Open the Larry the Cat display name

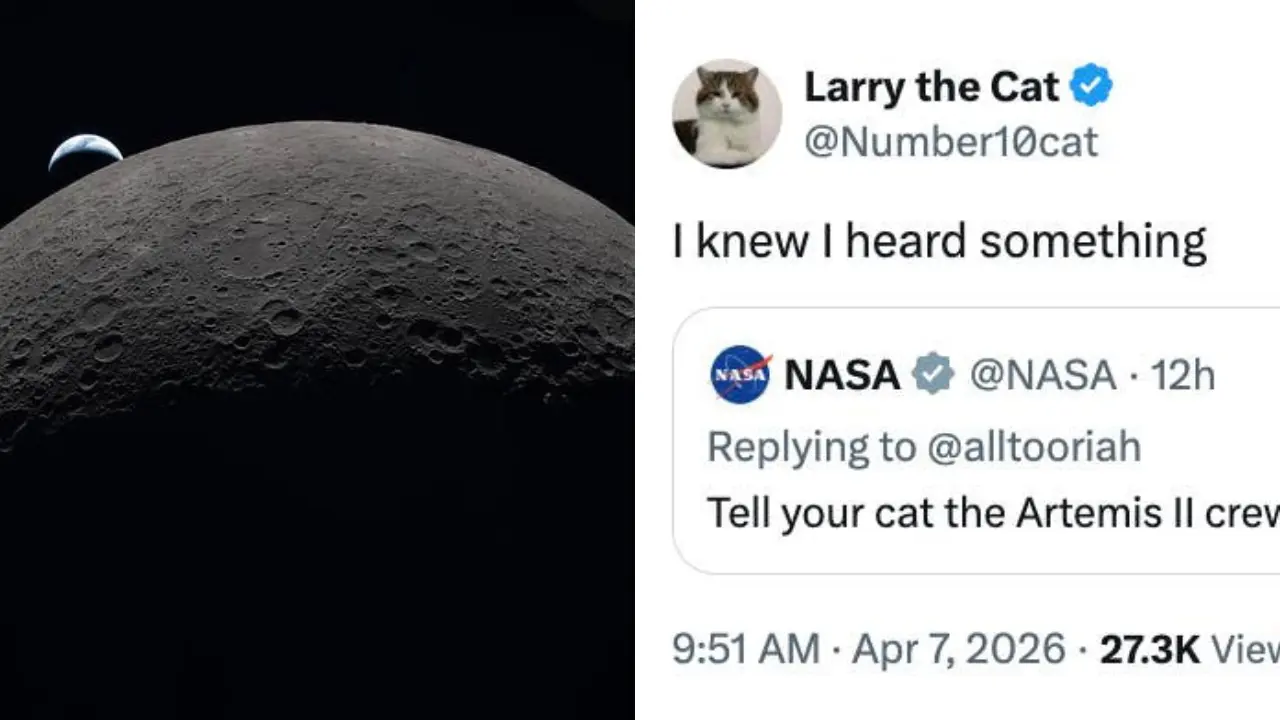pos(931,88)
